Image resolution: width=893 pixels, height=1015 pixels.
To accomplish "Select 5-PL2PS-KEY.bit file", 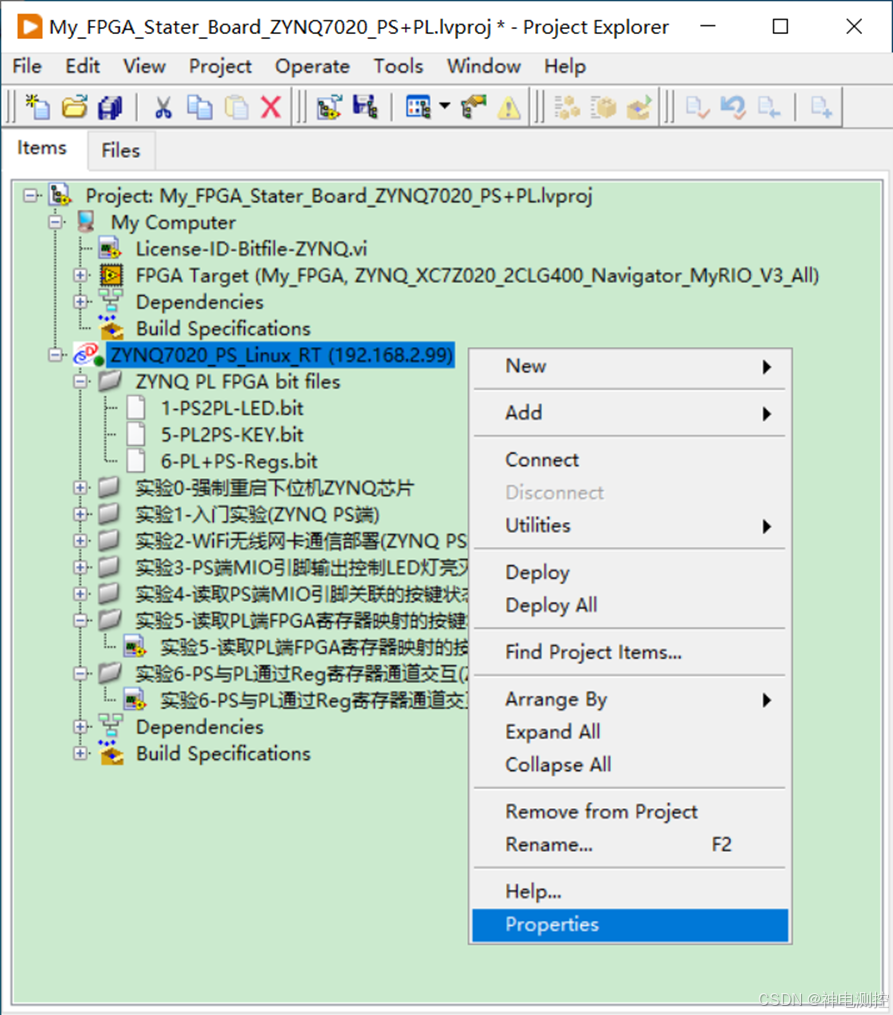I will point(232,434).
